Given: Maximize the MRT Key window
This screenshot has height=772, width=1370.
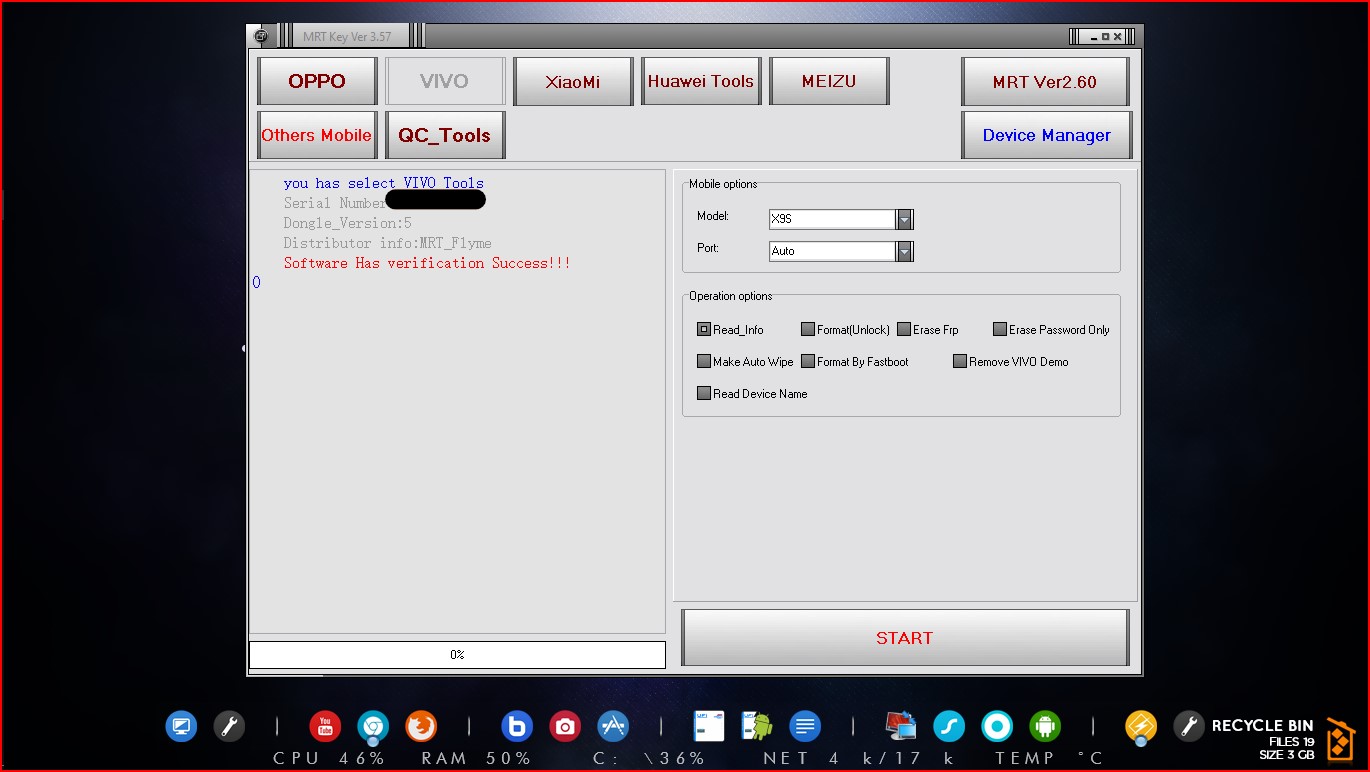Looking at the screenshot, I should (x=1106, y=36).
